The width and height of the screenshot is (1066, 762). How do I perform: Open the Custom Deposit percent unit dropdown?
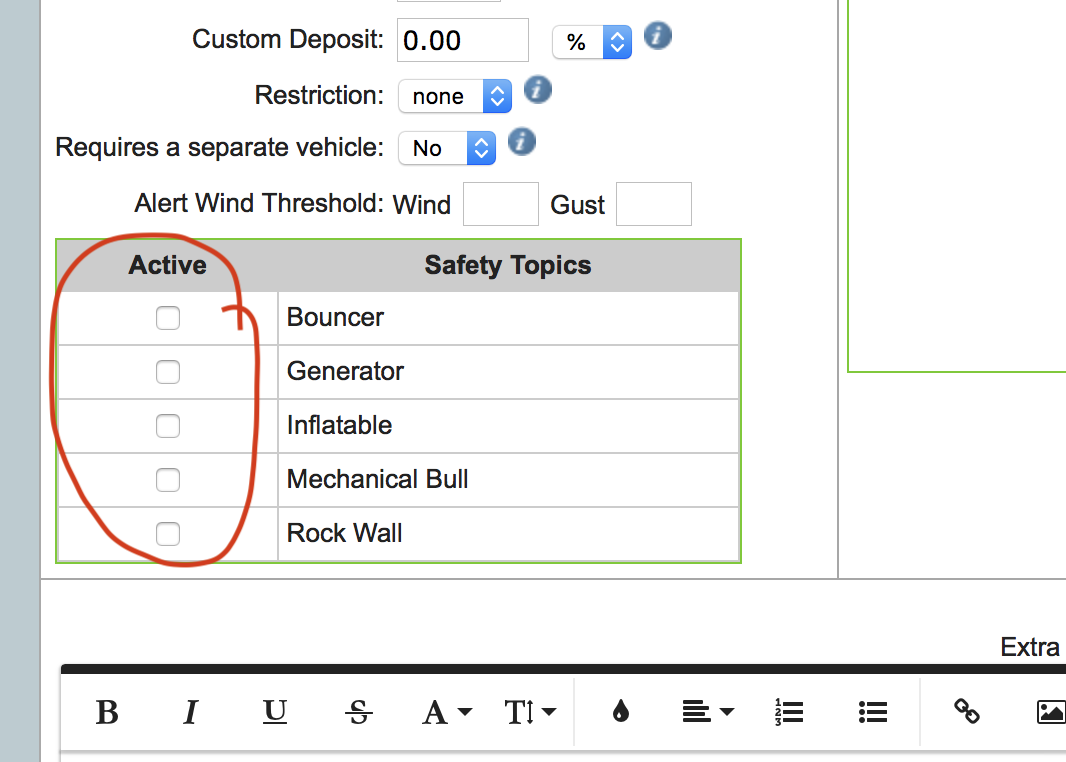pyautogui.click(x=592, y=42)
